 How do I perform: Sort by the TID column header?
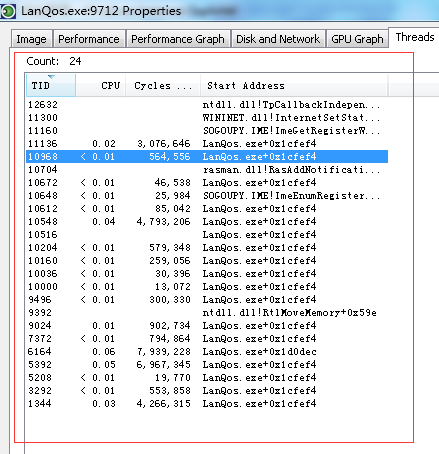[x=51, y=86]
